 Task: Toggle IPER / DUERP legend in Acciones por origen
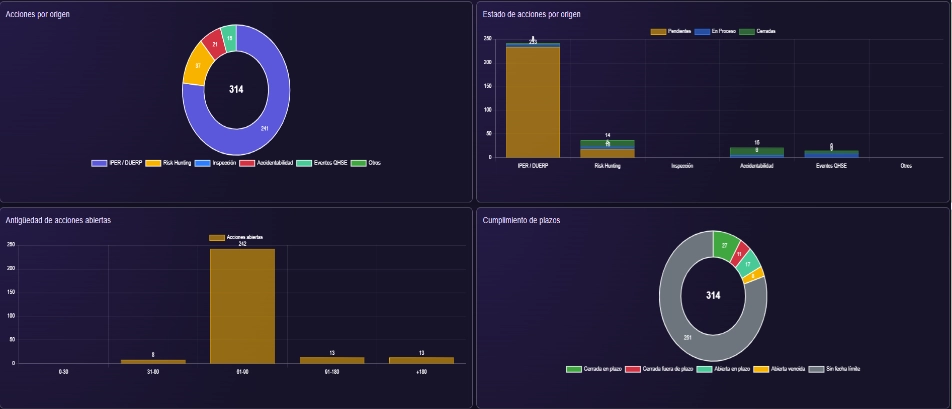point(117,163)
